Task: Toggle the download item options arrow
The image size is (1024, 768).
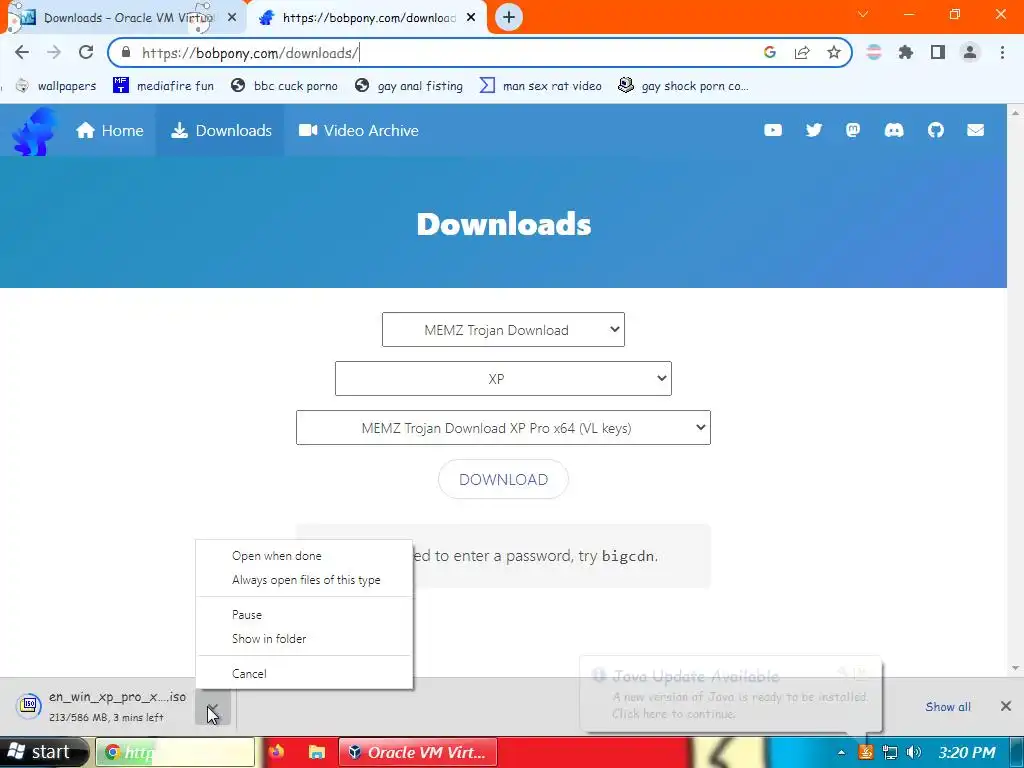Action: click(x=212, y=707)
